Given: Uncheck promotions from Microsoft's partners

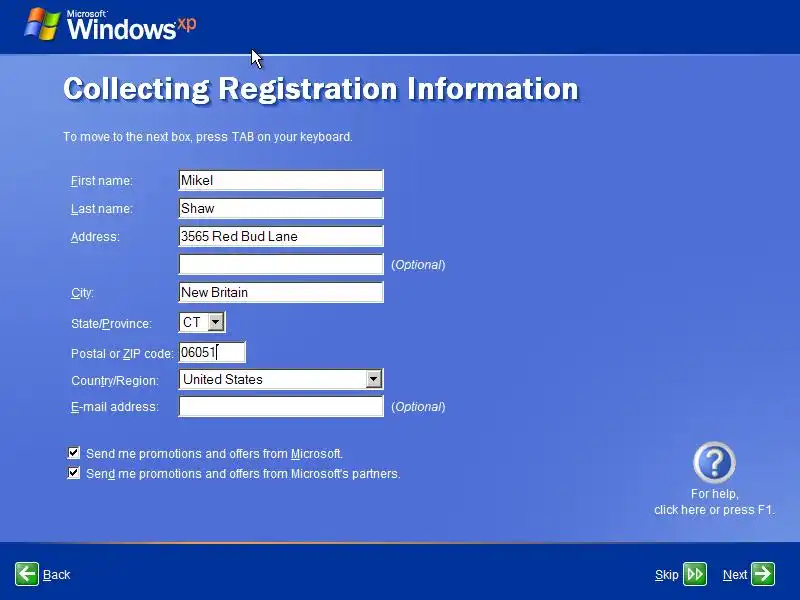Looking at the screenshot, I should coord(73,473).
